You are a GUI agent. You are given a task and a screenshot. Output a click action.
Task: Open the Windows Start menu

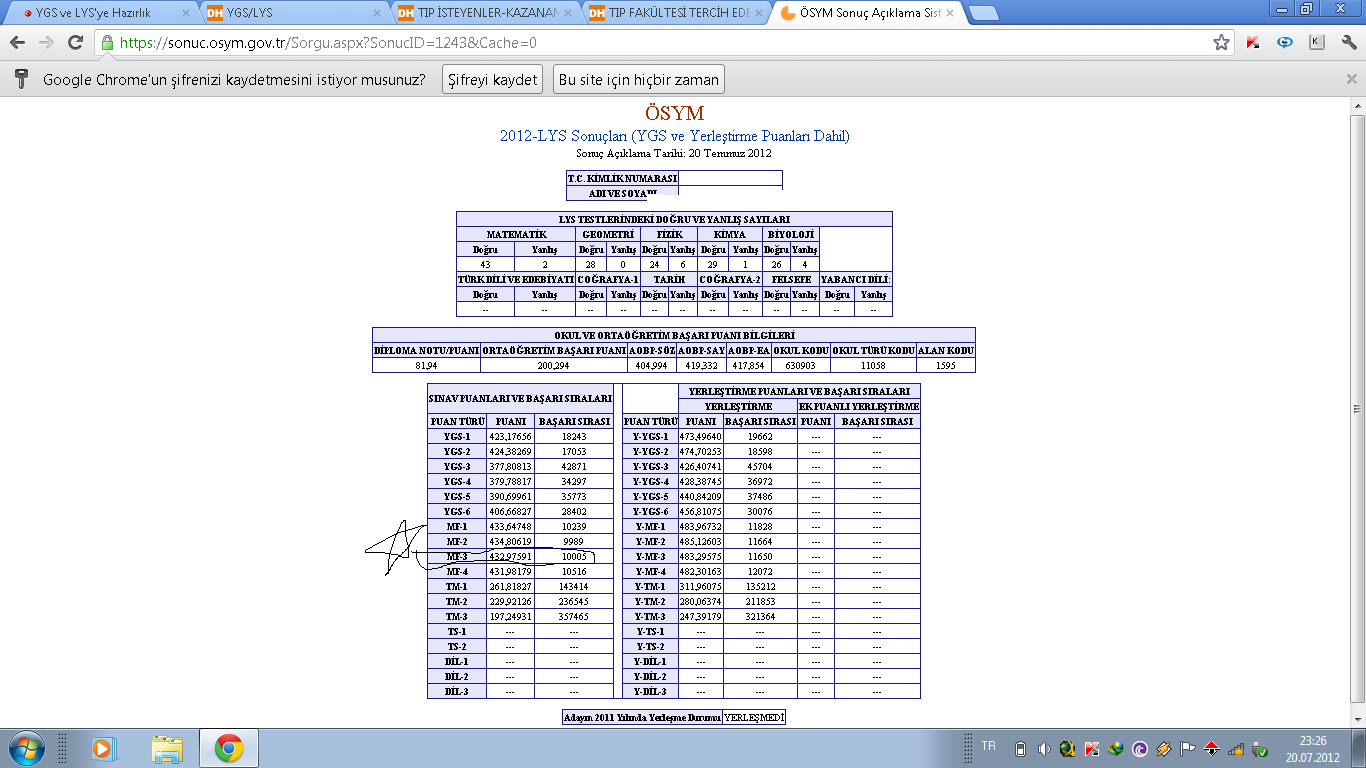click(25, 748)
